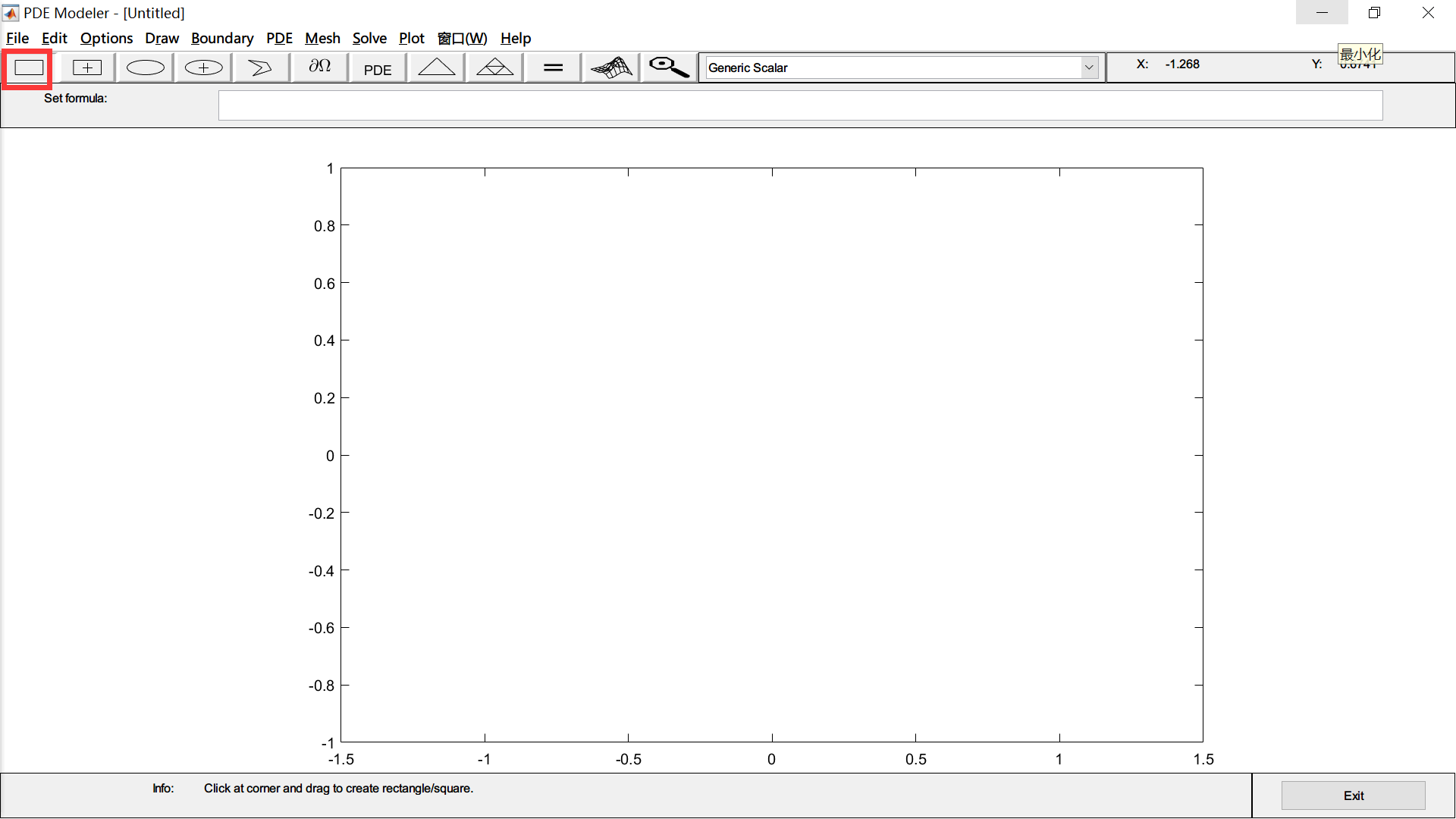Select the Rectangle/square drawing tool
1456x819 pixels.
tap(28, 67)
